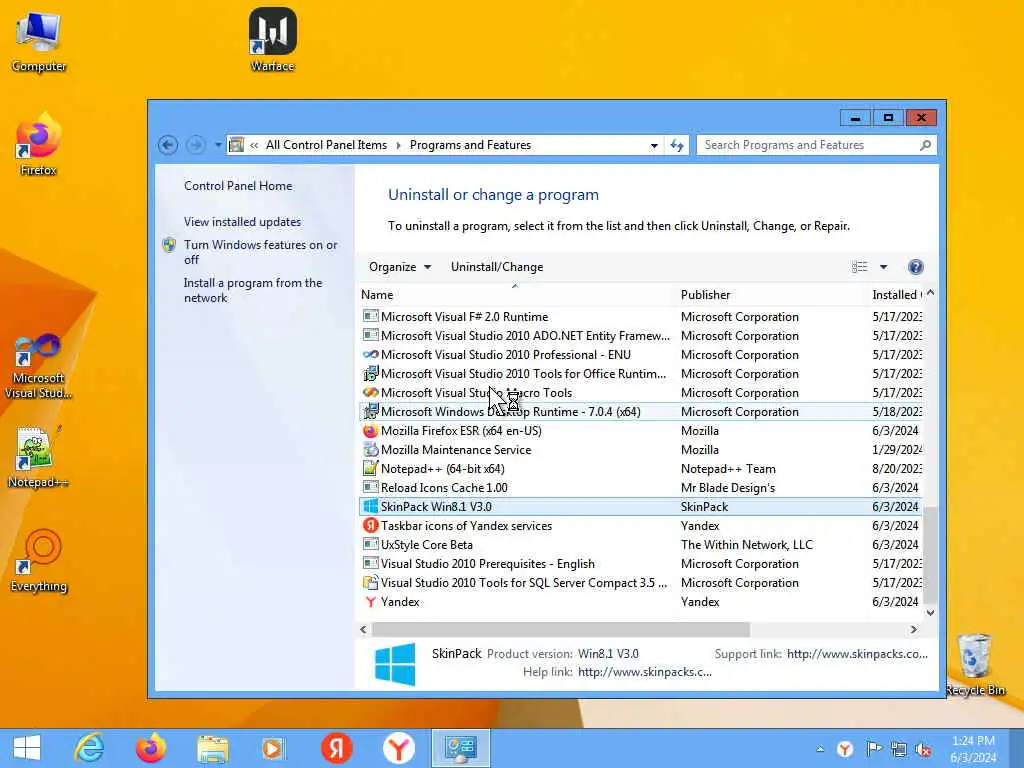The width and height of the screenshot is (1024, 768).
Task: Refresh the Programs and Features list
Action: click(677, 145)
